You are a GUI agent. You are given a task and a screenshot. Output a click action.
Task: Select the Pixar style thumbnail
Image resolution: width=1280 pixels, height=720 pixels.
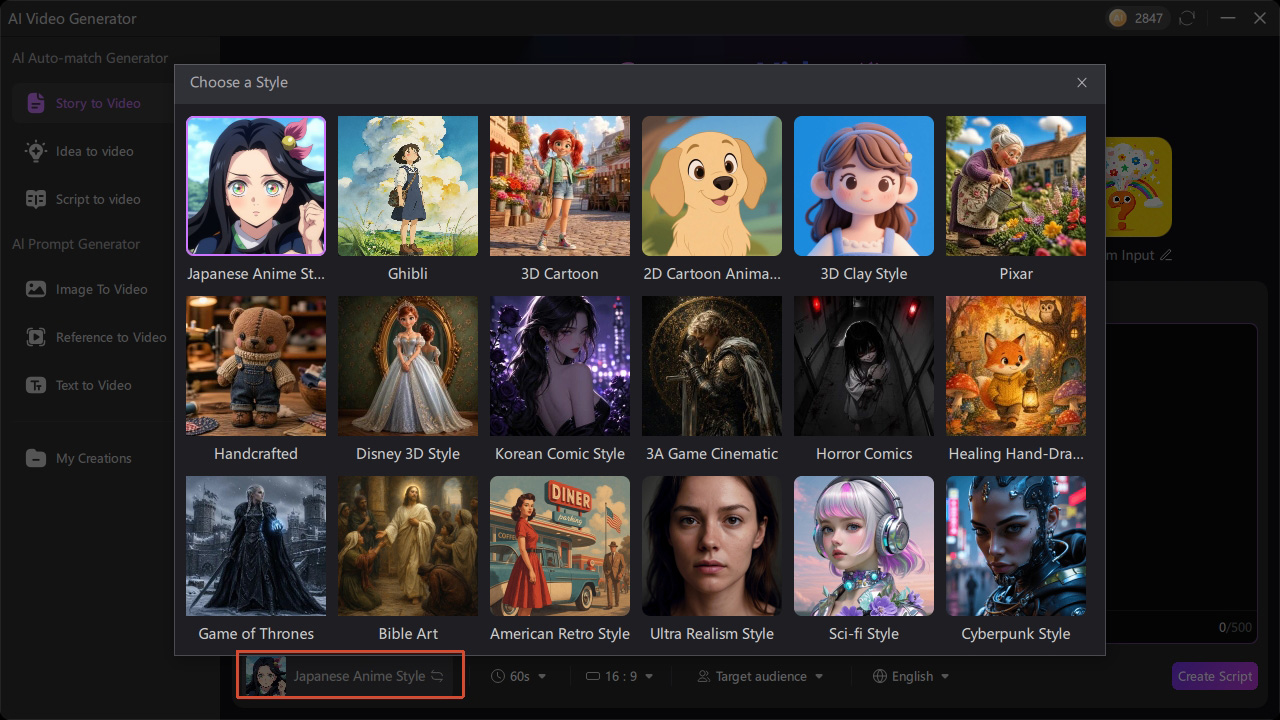(1016, 186)
